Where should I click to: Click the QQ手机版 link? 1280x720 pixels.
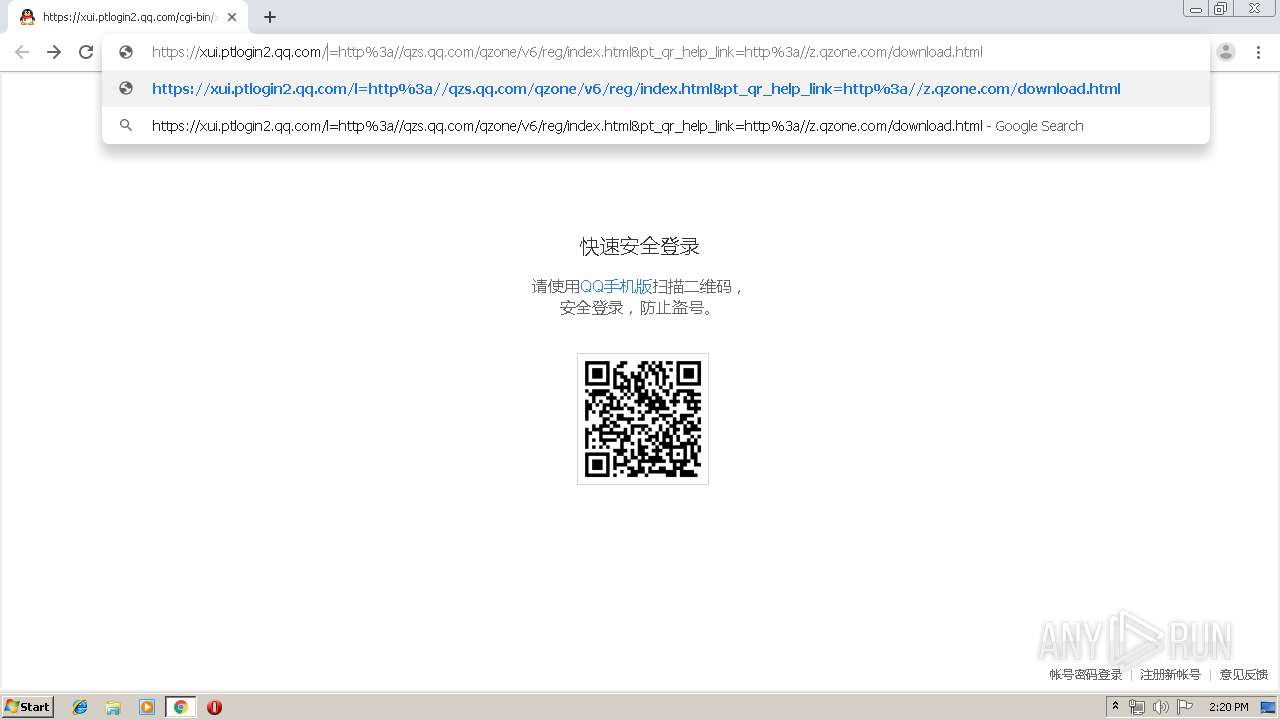(616, 287)
